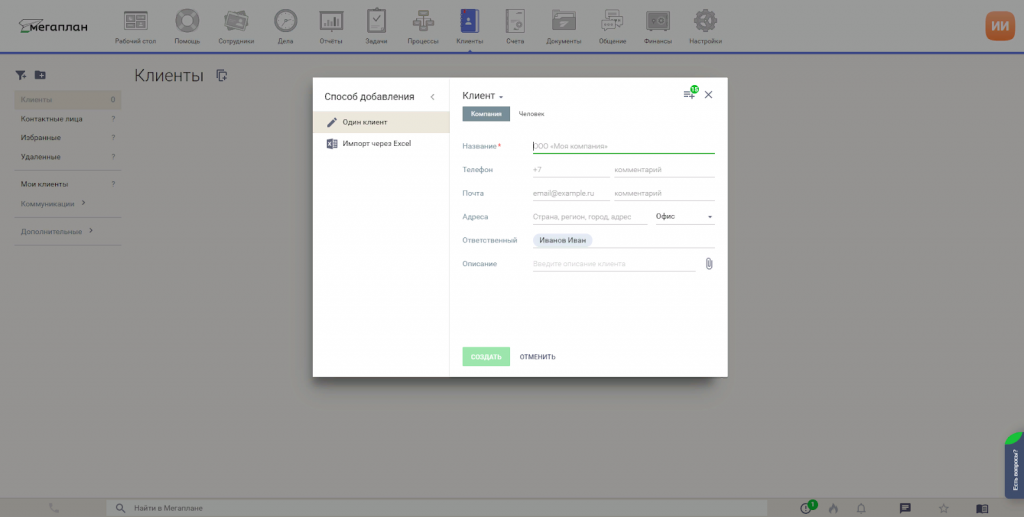Click the notifications bell in bottom bar
This screenshot has height=517, width=1024.
860,508
